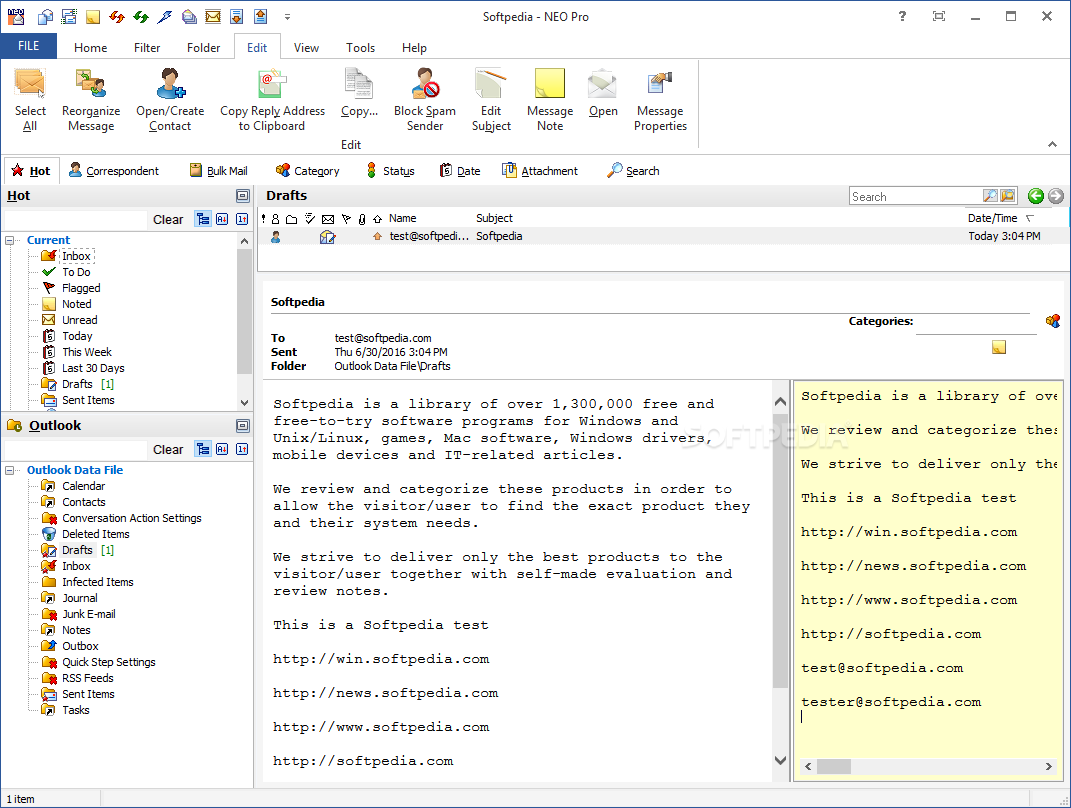Click message body scroll up arrow

point(780,402)
